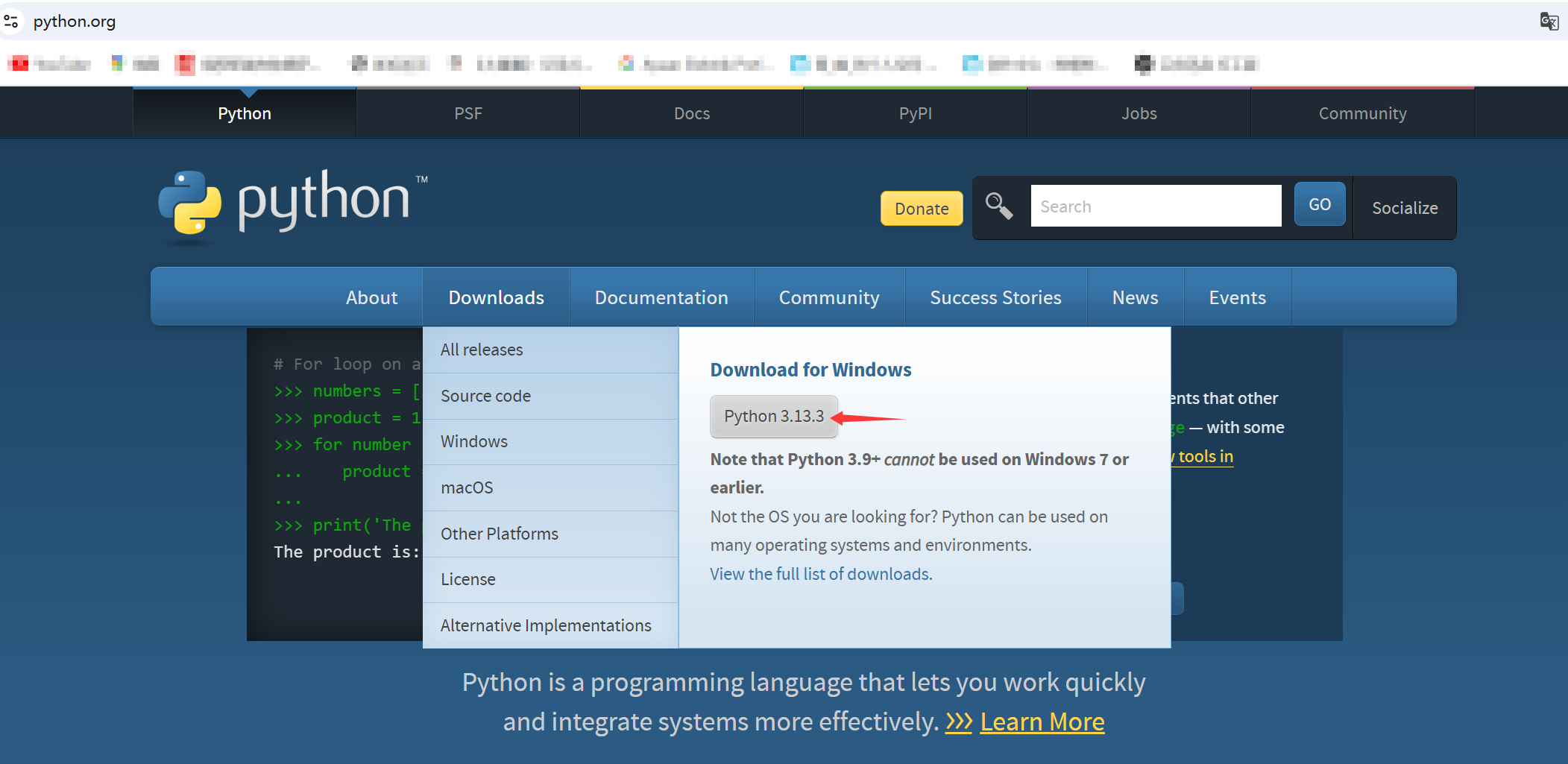Screen dimensions: 1568x764
Task: Select All releases in Downloads submenu
Action: point(550,350)
